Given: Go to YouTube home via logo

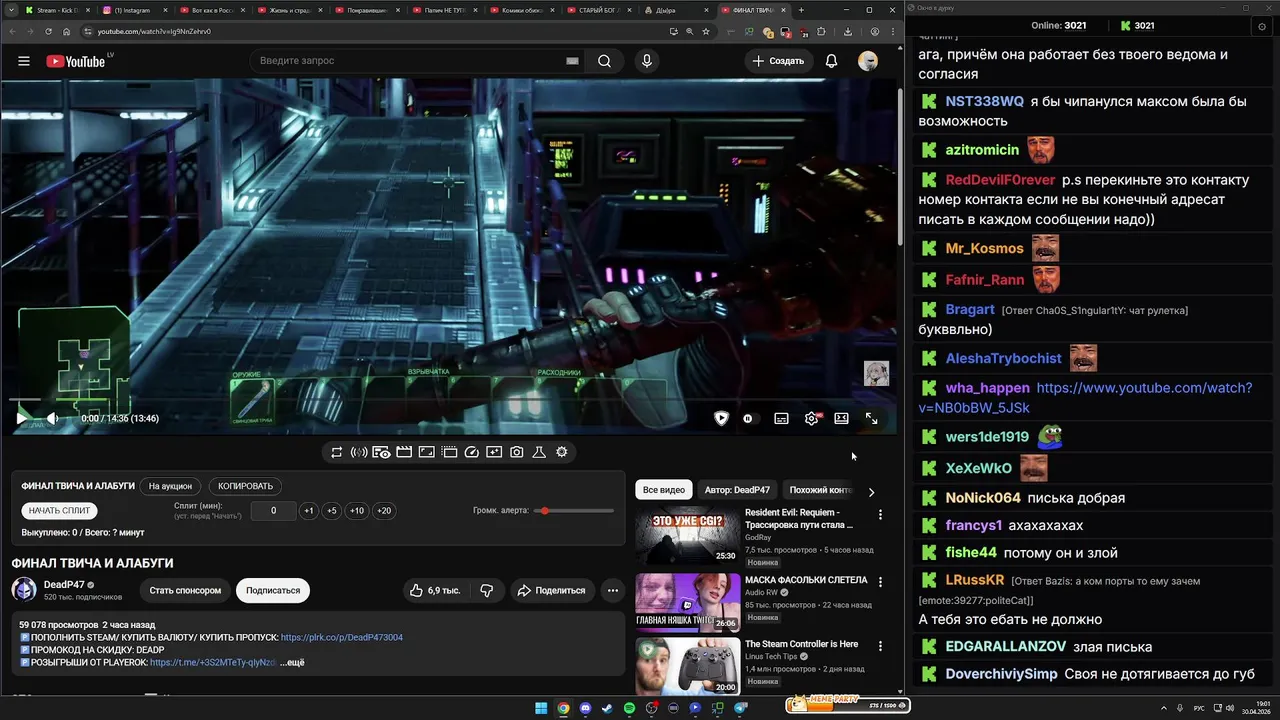Looking at the screenshot, I should (75, 61).
